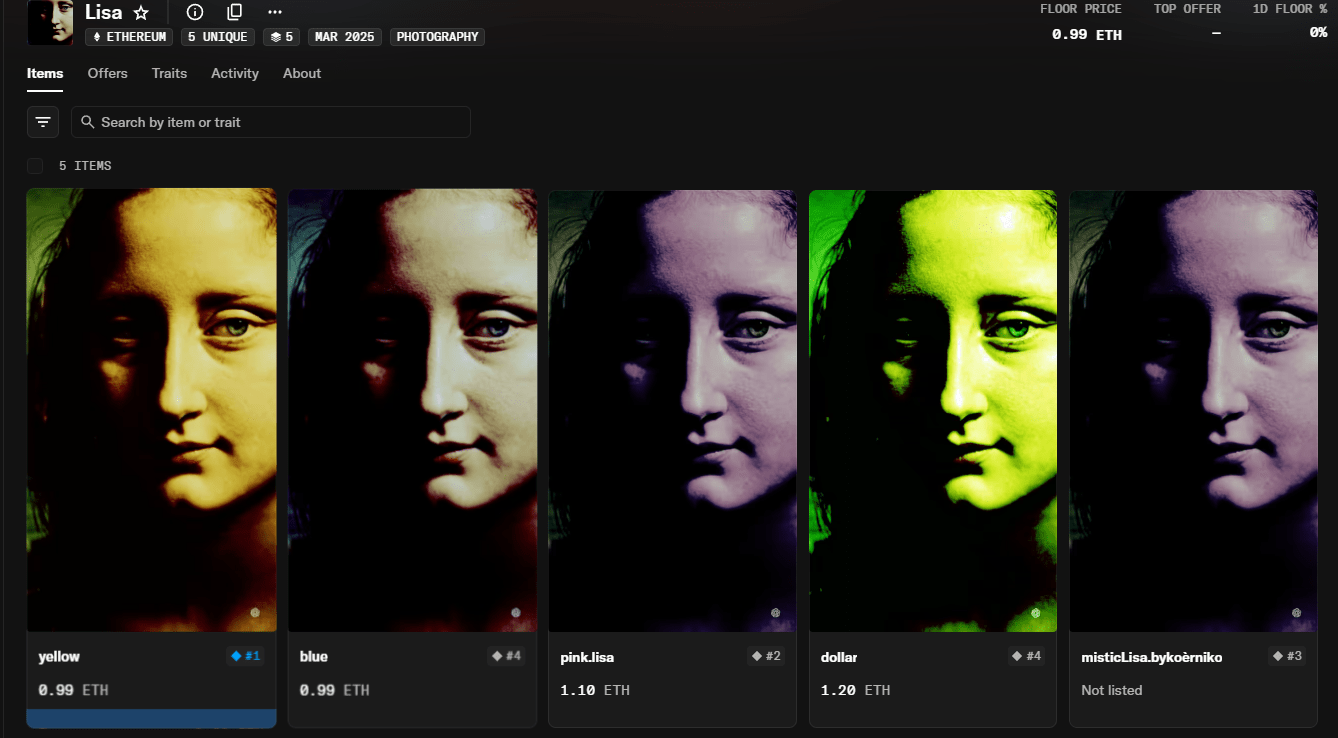The width and height of the screenshot is (1338, 738).
Task: Favorite the Lisa collection with the star
Action: click(x=141, y=13)
